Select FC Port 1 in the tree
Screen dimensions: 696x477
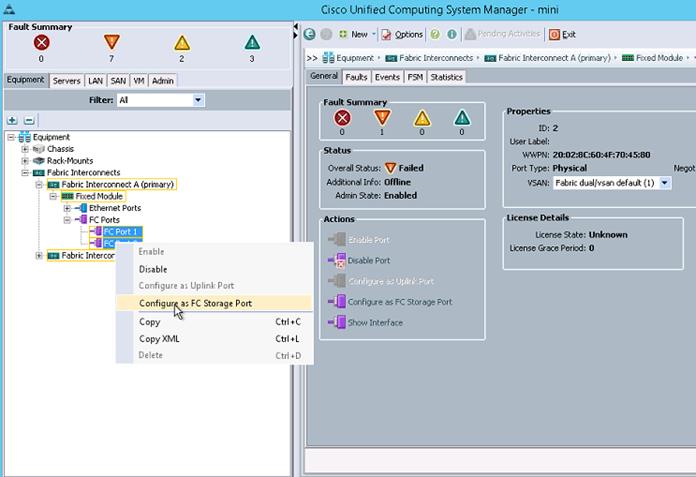tap(120, 232)
